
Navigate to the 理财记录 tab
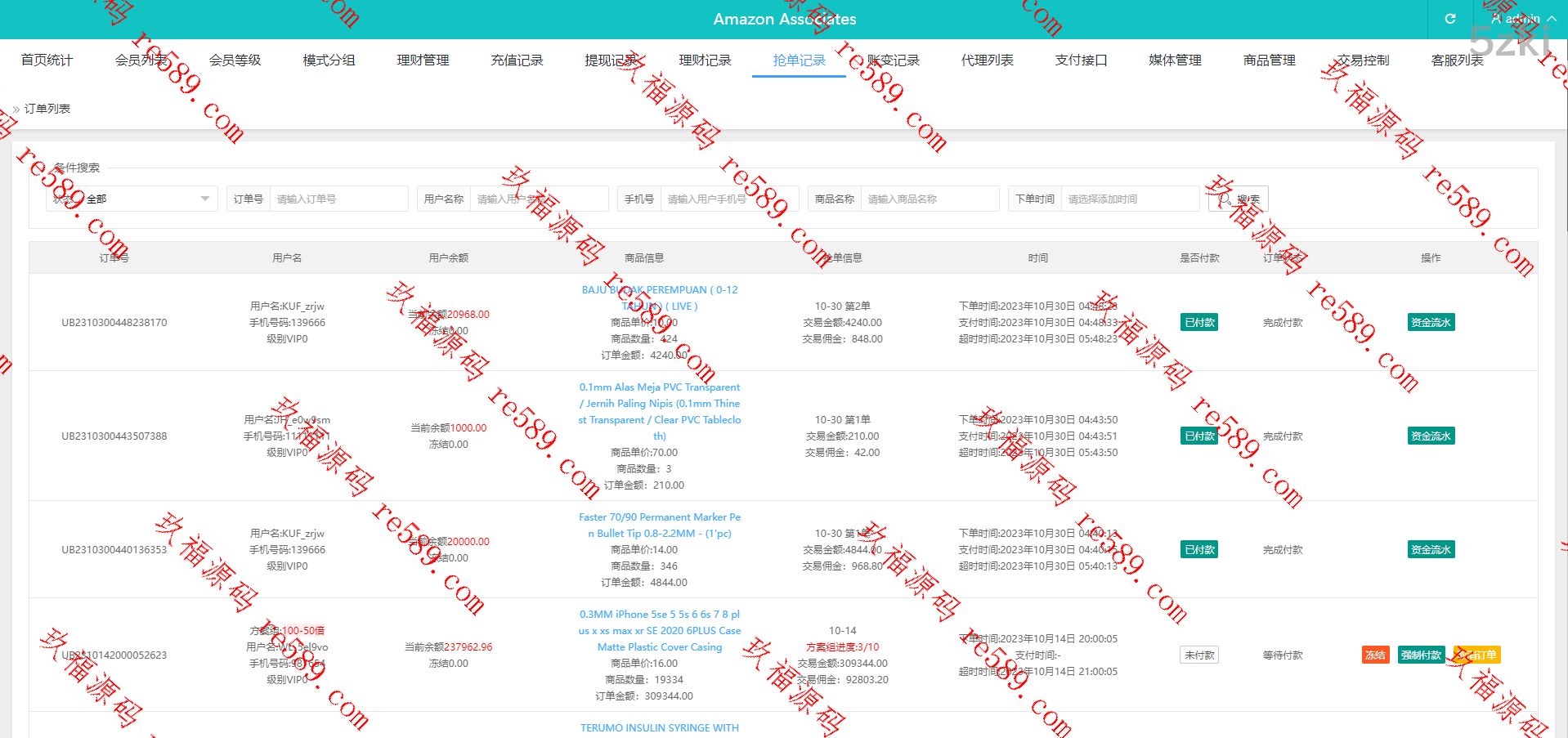706,60
